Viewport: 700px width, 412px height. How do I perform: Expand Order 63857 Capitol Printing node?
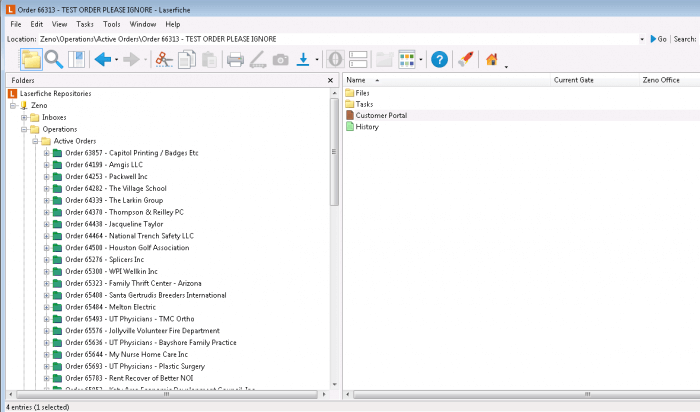46,153
